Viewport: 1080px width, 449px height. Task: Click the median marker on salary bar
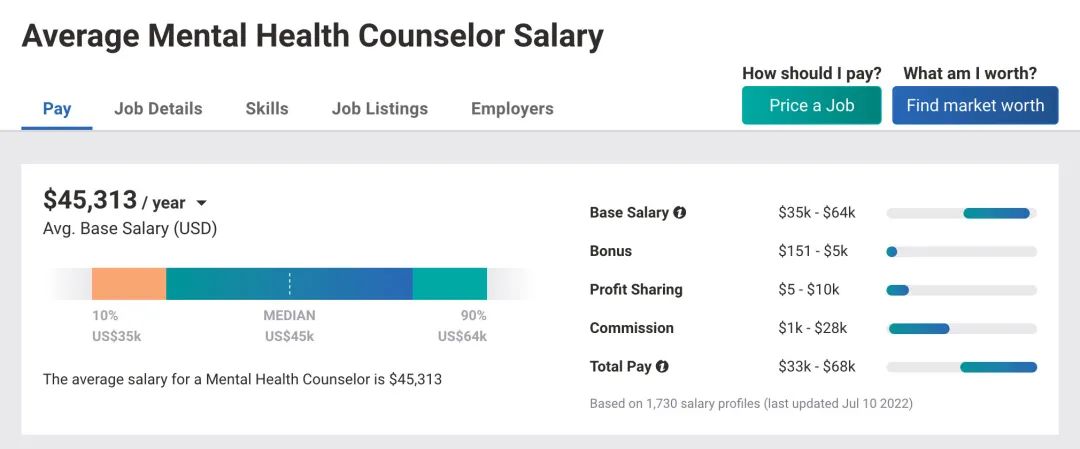[290, 284]
